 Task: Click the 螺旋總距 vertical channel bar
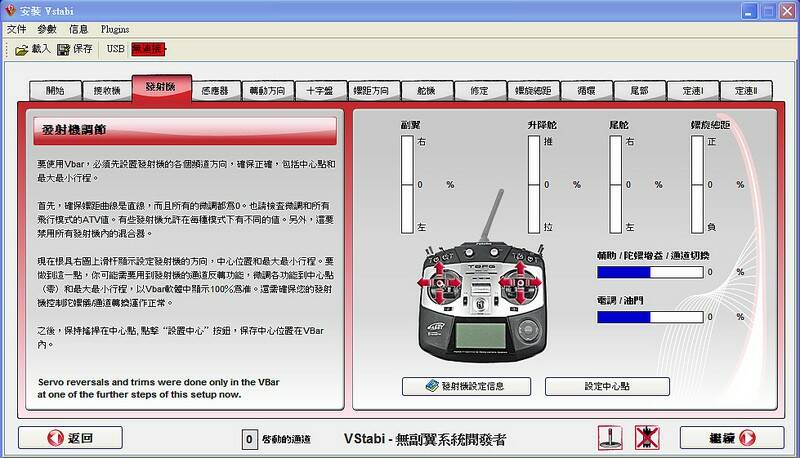pyautogui.click(x=697, y=184)
